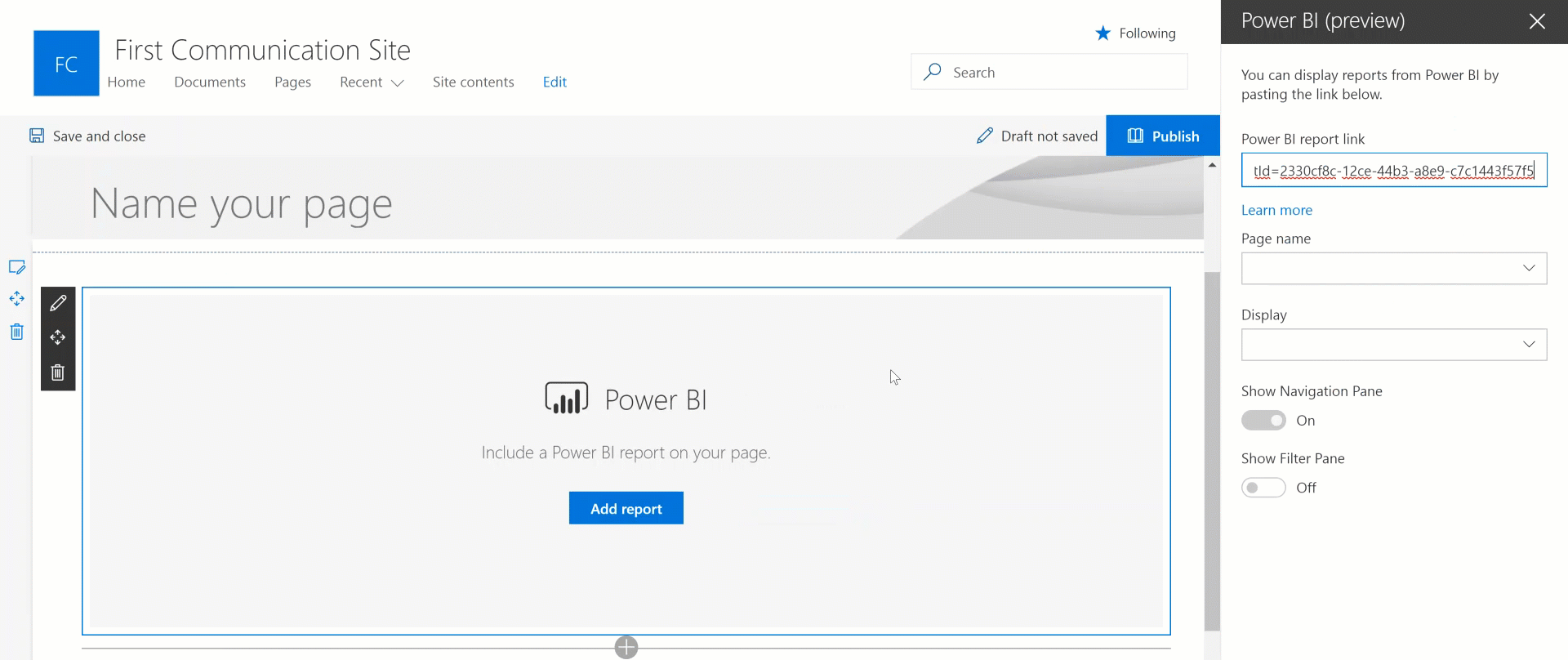Image resolution: width=1568 pixels, height=660 pixels.
Task: Edit web part with pencil icon
Action: point(58,303)
